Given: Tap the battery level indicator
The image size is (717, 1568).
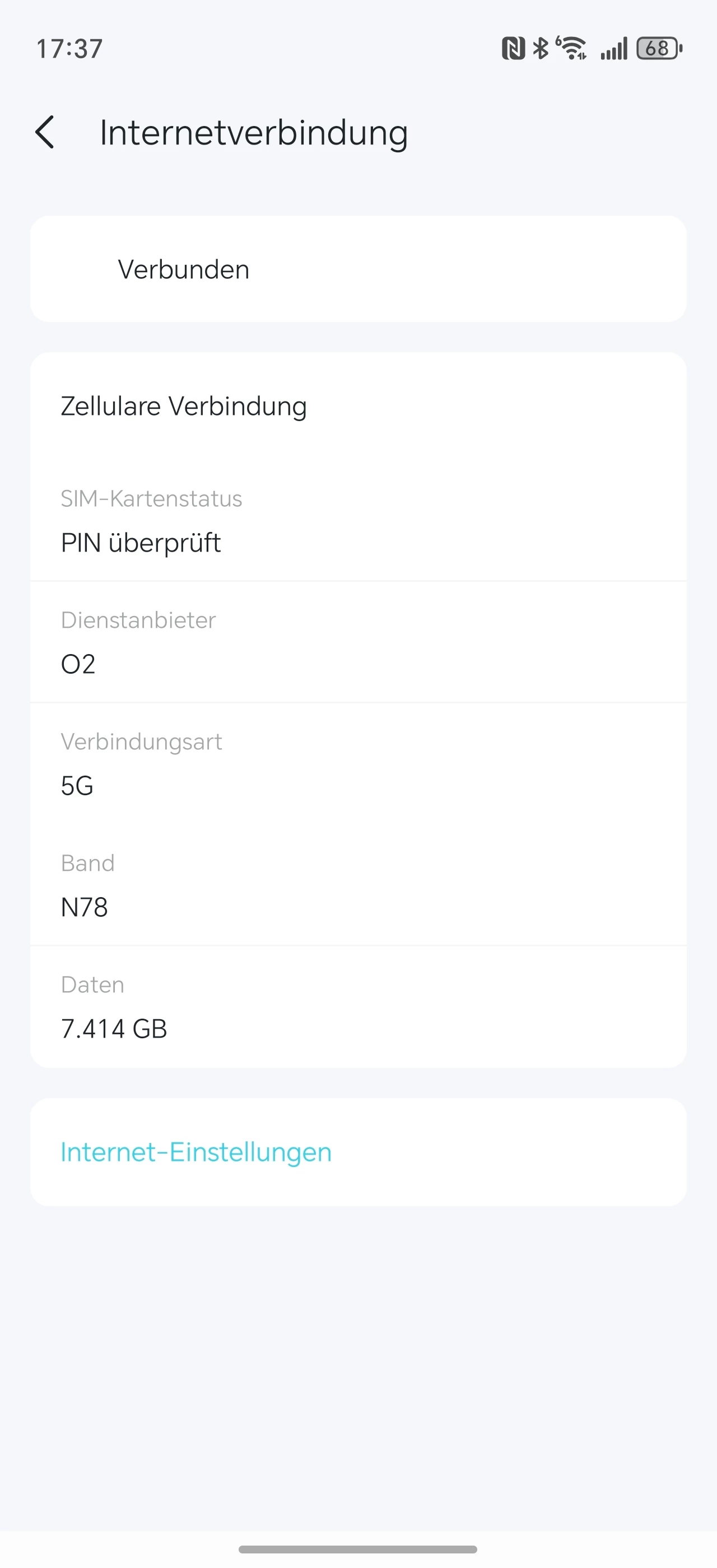Looking at the screenshot, I should [x=659, y=48].
